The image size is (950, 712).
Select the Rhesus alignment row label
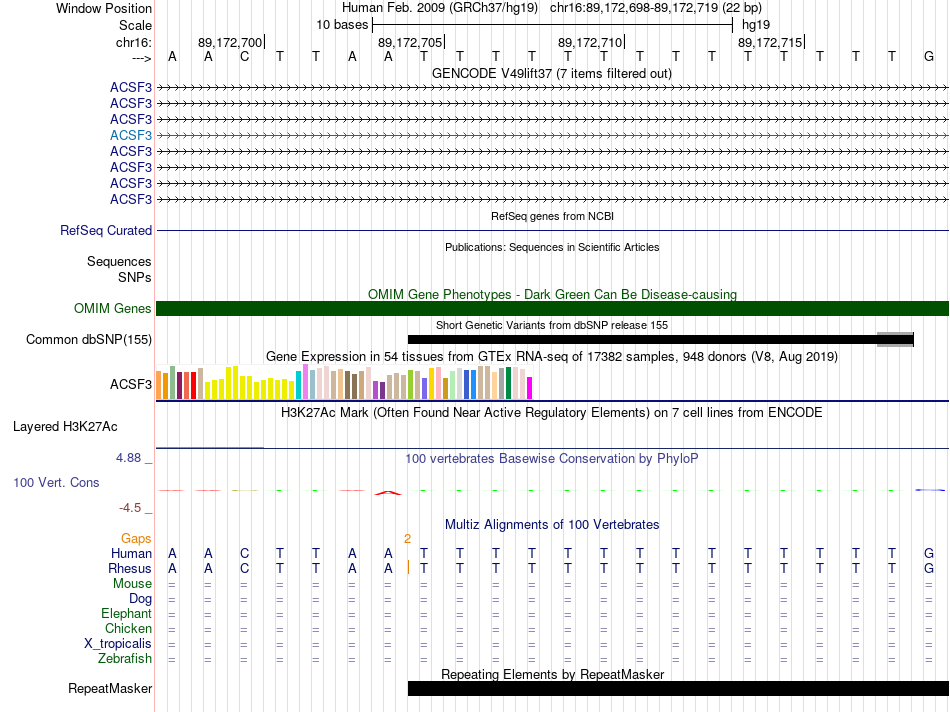pyautogui.click(x=130, y=569)
